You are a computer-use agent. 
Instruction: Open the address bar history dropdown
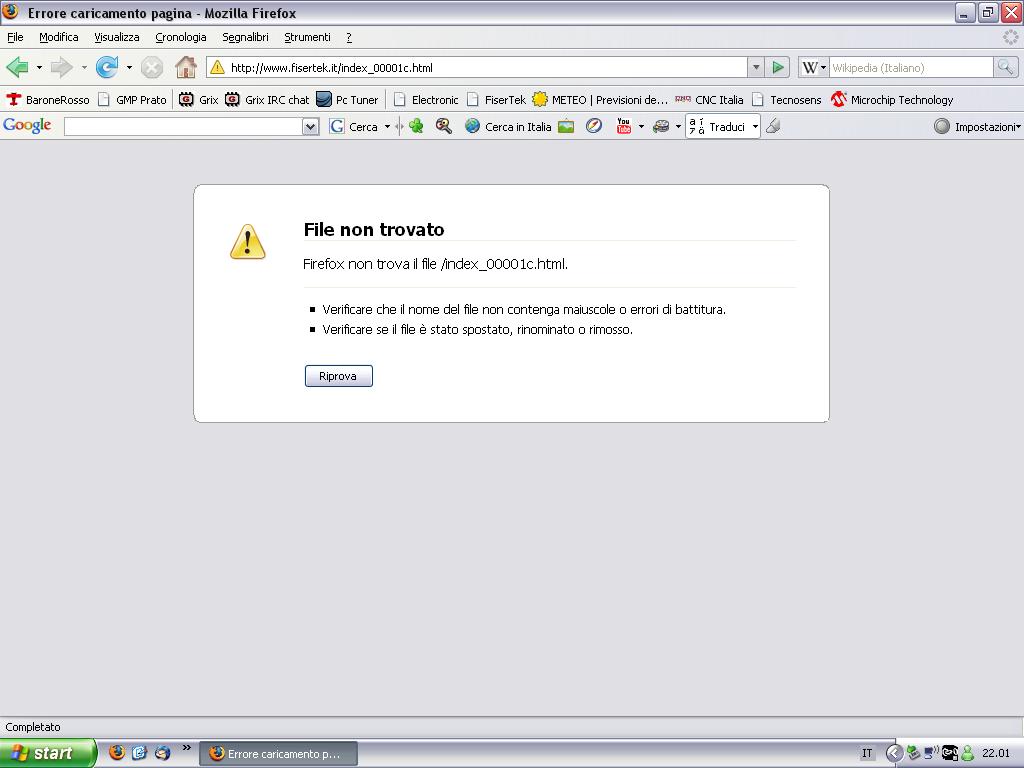[x=755, y=67]
